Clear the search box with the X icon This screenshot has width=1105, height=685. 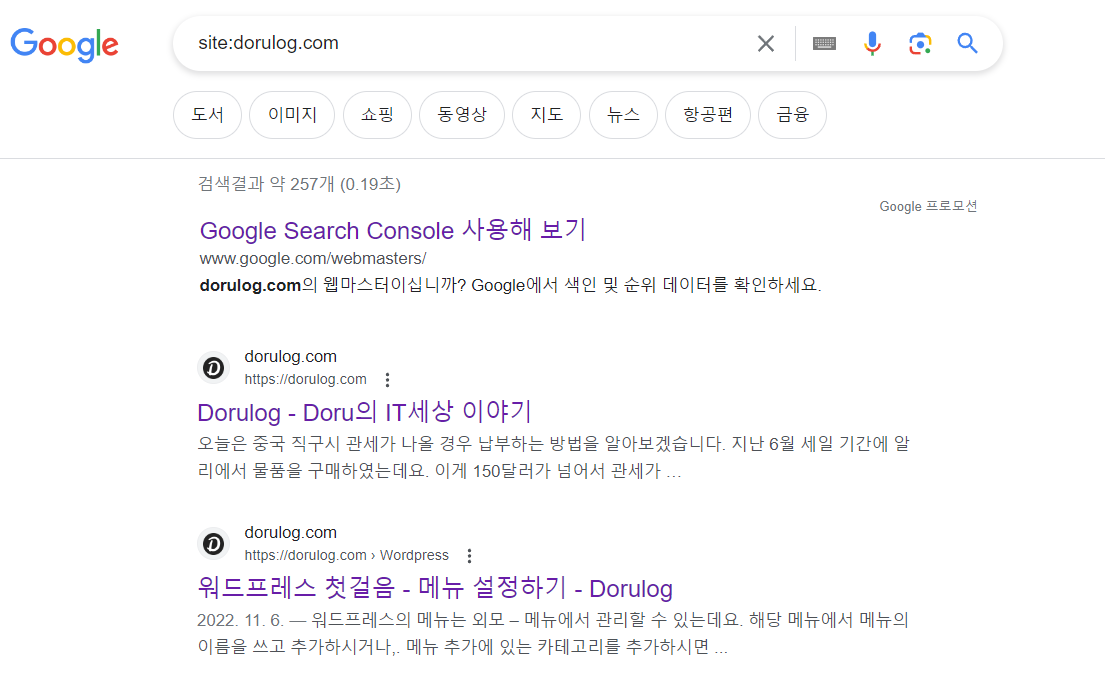(765, 44)
